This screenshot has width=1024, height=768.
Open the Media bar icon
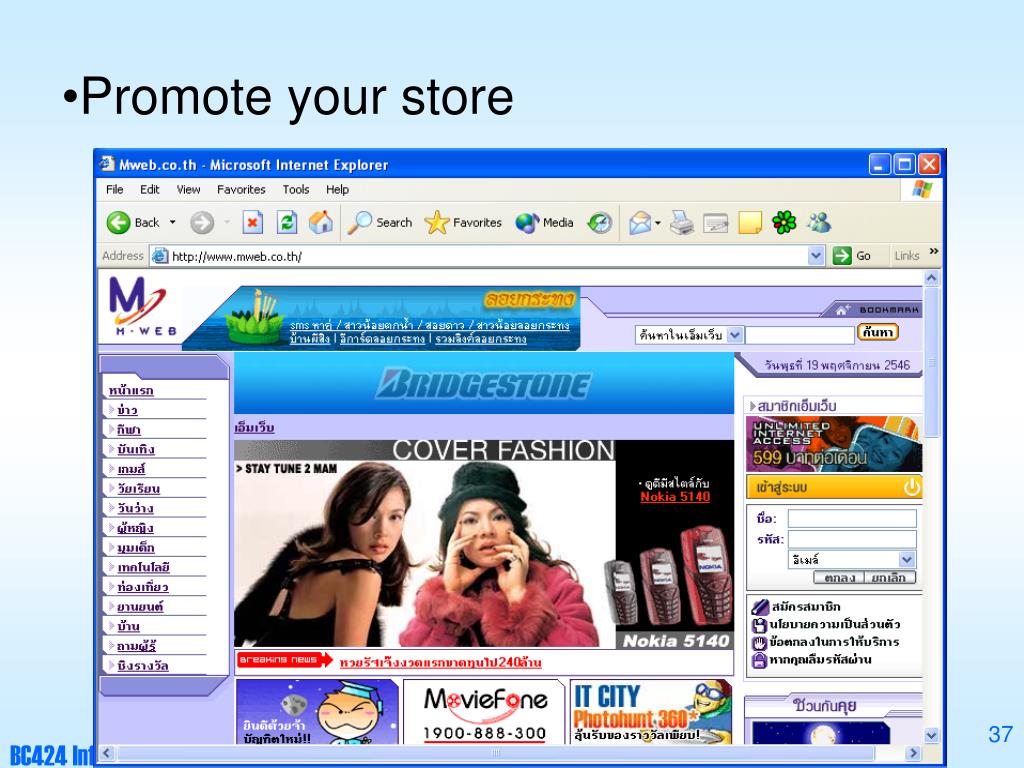[527, 223]
